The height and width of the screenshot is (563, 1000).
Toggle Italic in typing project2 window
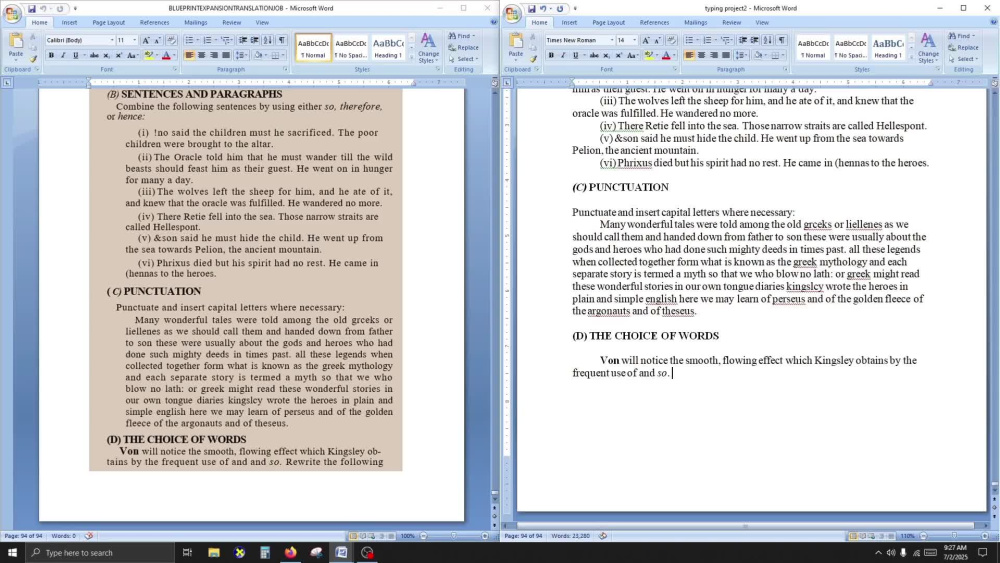click(x=563, y=55)
